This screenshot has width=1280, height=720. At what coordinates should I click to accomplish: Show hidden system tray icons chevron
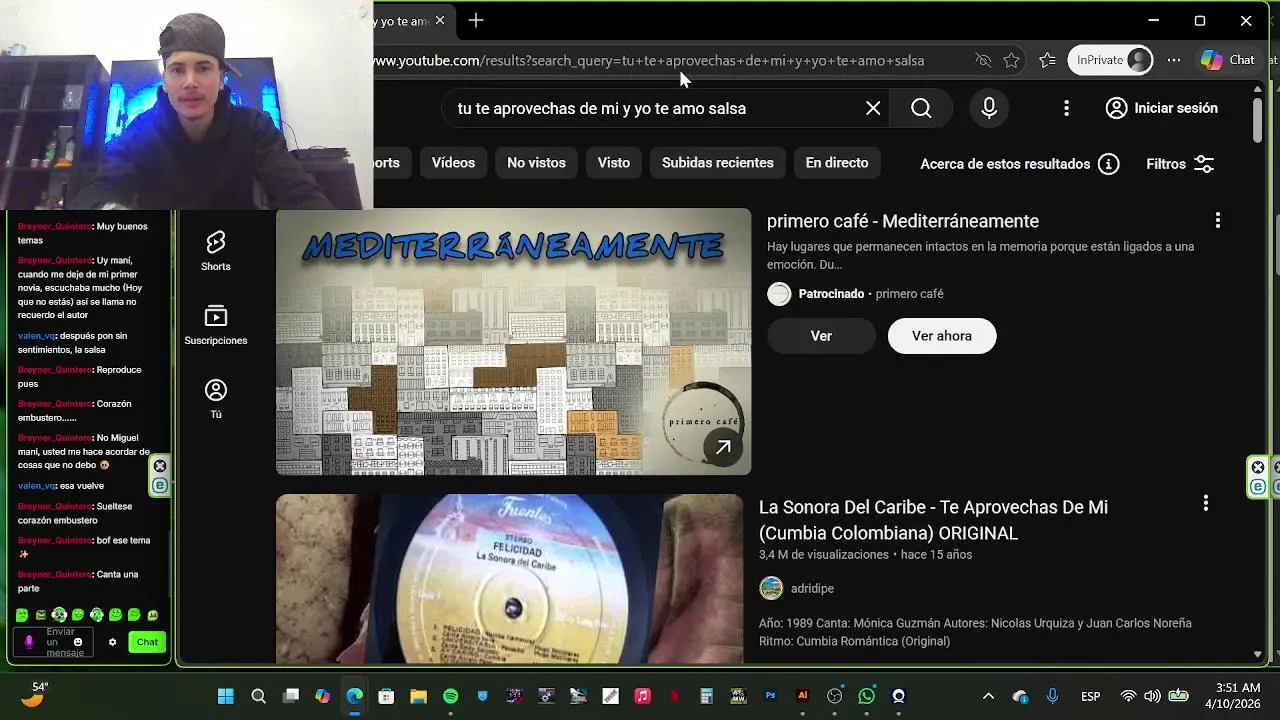click(988, 696)
